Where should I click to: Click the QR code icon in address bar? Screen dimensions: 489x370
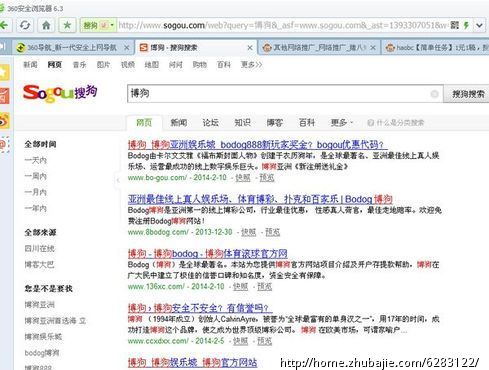pos(454,25)
